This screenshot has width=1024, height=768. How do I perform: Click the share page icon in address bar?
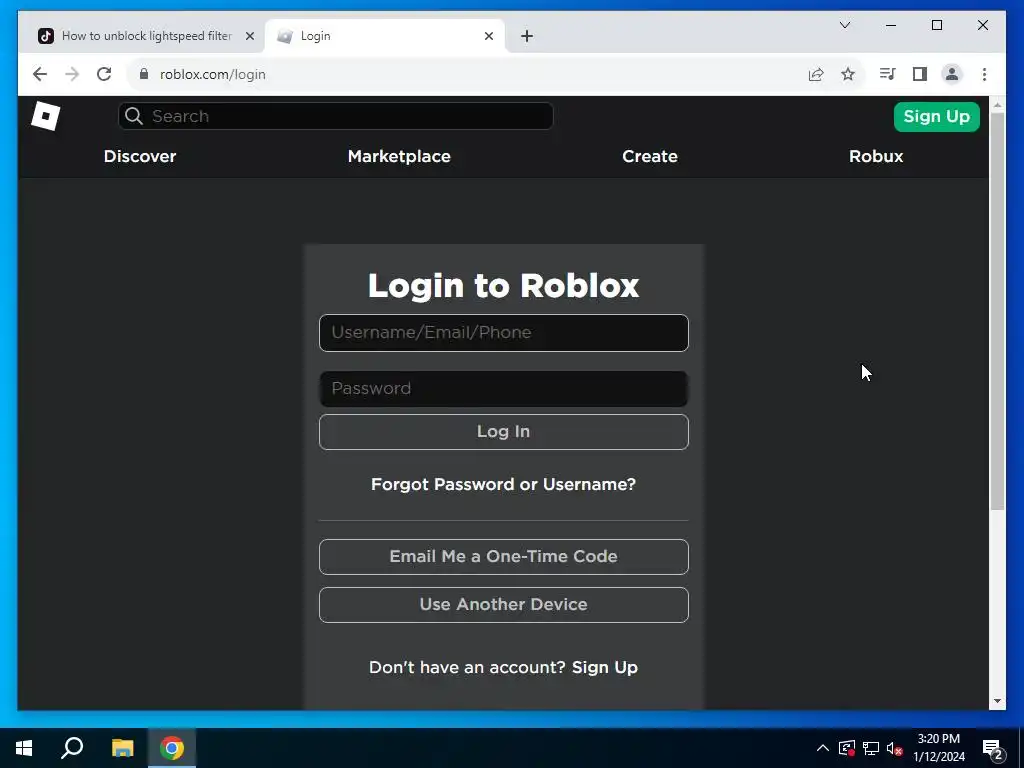click(816, 74)
